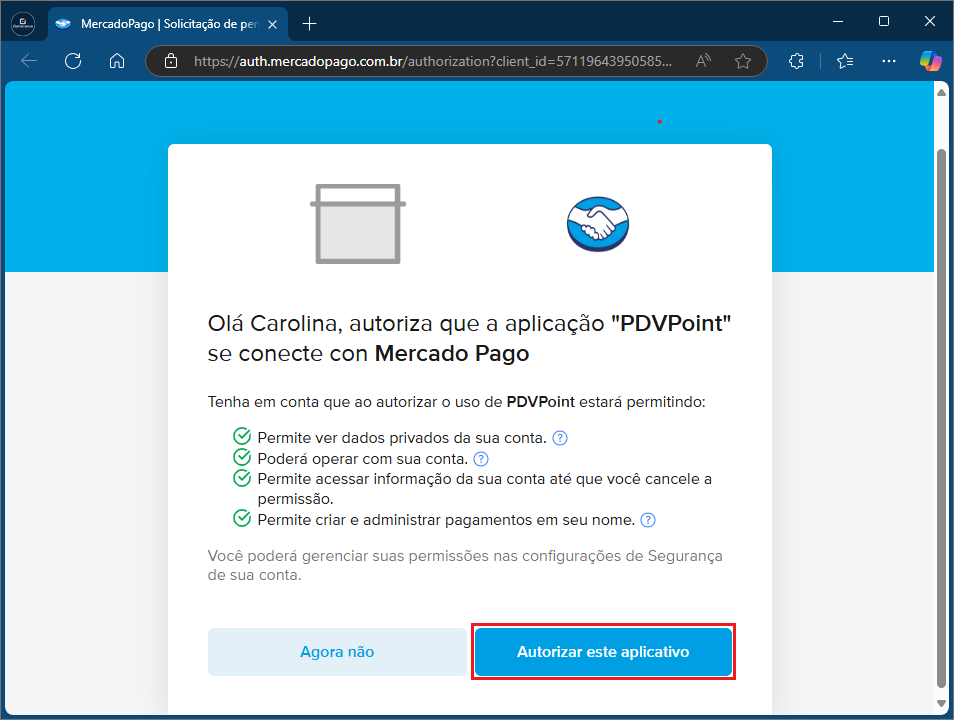Add page to favorites with star icon
This screenshot has width=954, height=720.
click(x=743, y=61)
